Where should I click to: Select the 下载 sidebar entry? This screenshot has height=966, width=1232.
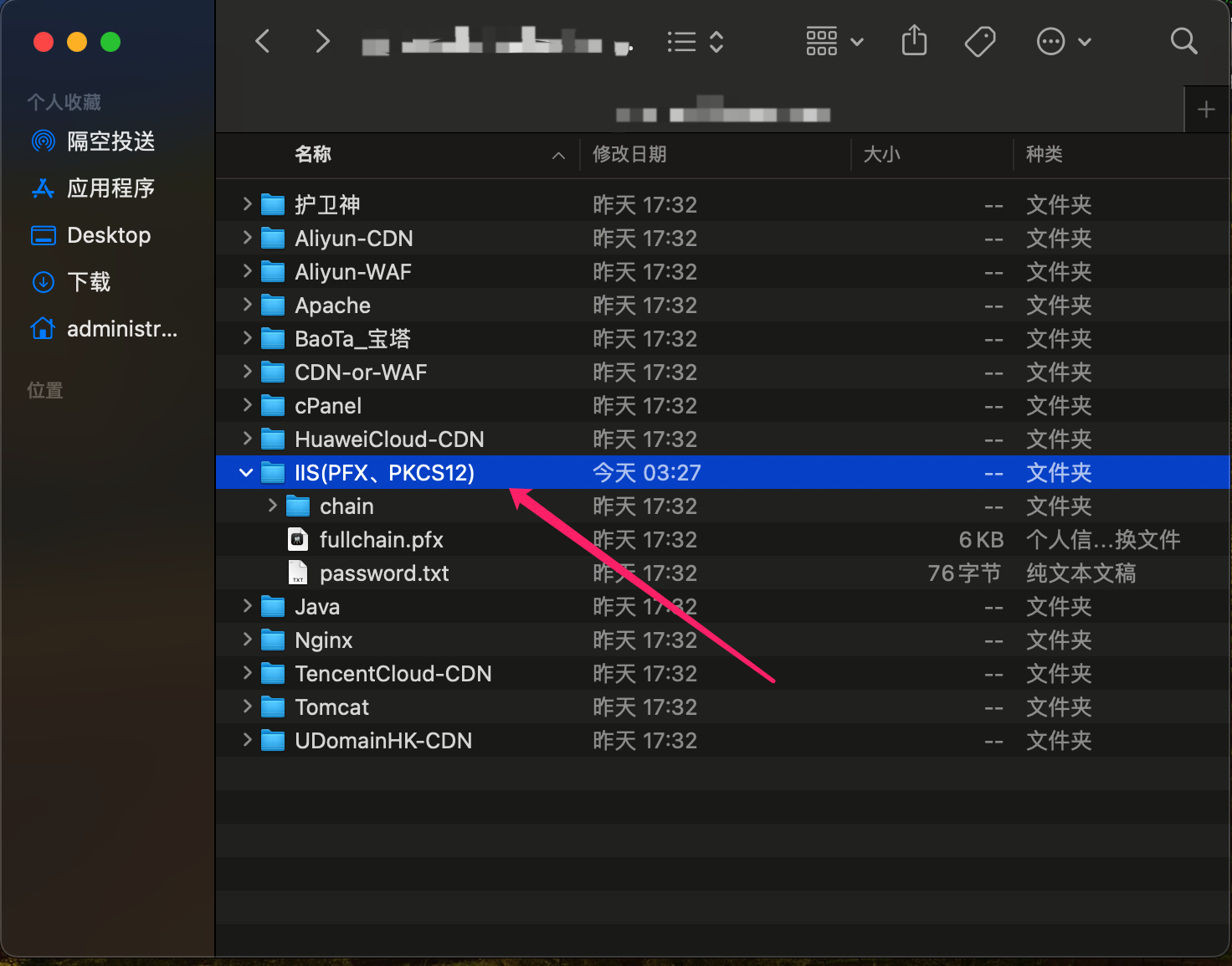tap(89, 282)
